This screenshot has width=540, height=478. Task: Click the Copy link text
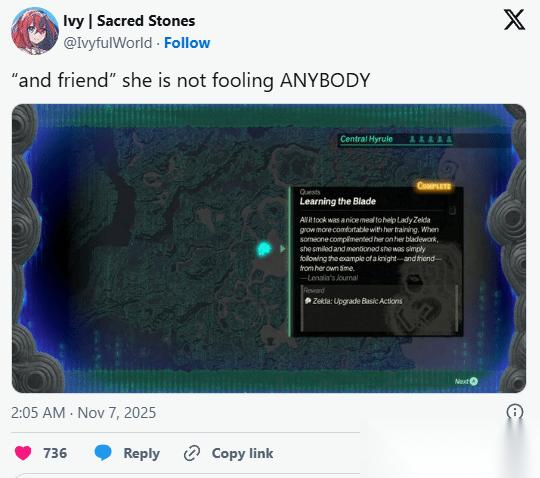tap(242, 453)
